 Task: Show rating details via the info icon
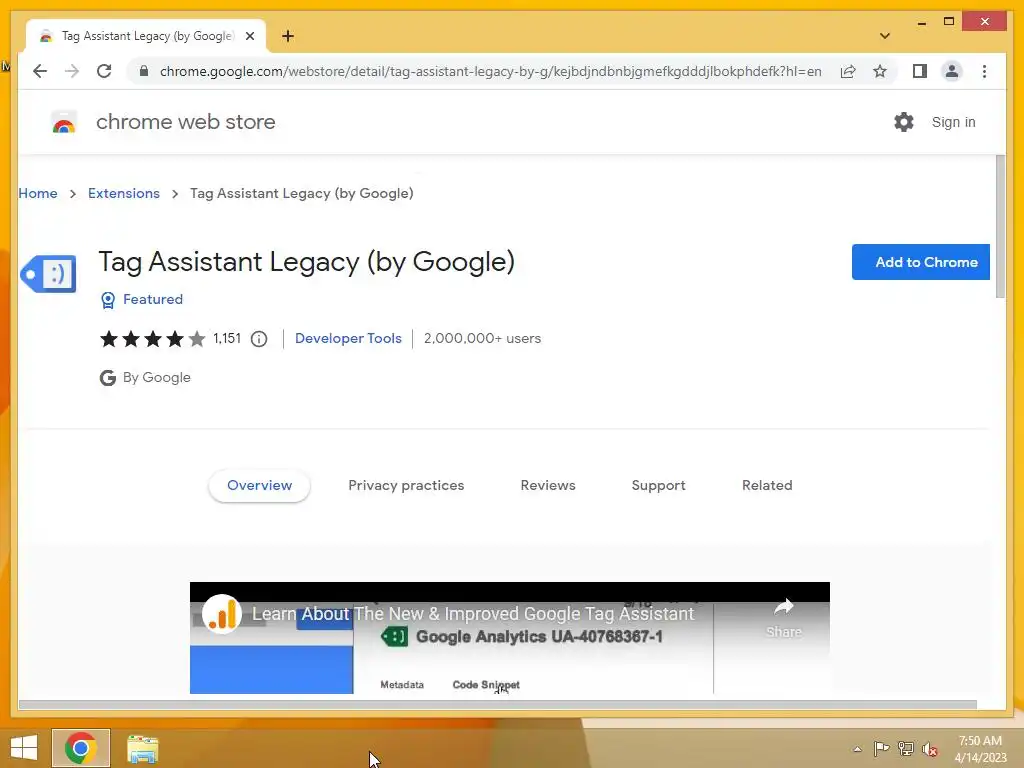coord(259,339)
